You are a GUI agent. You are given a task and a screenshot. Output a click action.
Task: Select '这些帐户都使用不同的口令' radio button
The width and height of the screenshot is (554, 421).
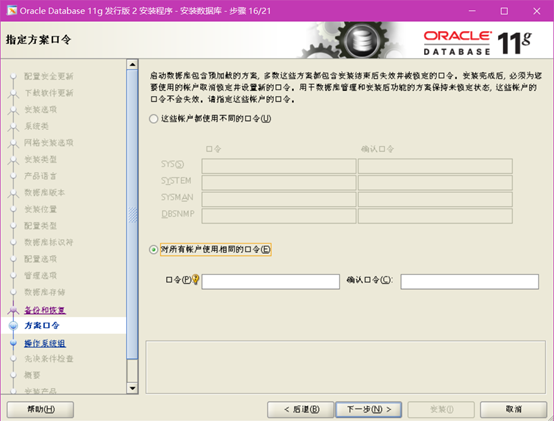(153, 119)
